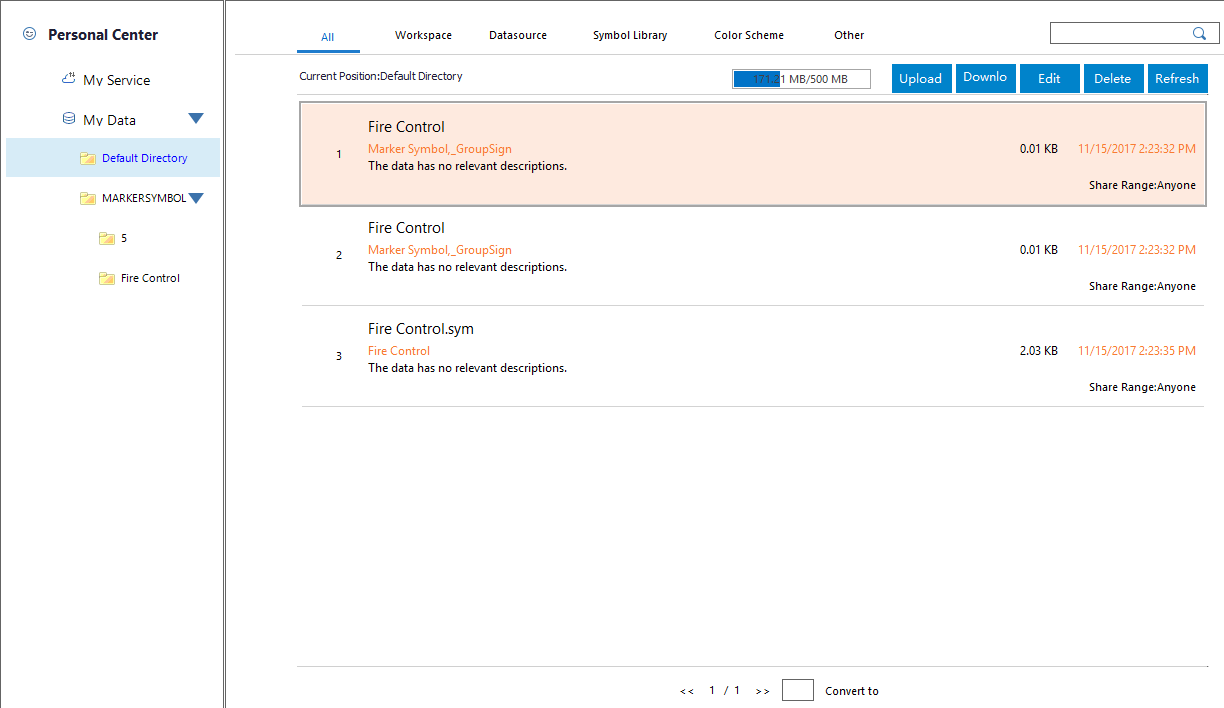This screenshot has width=1224, height=708.
Task: Click the storage usage progress bar
Action: tap(801, 79)
